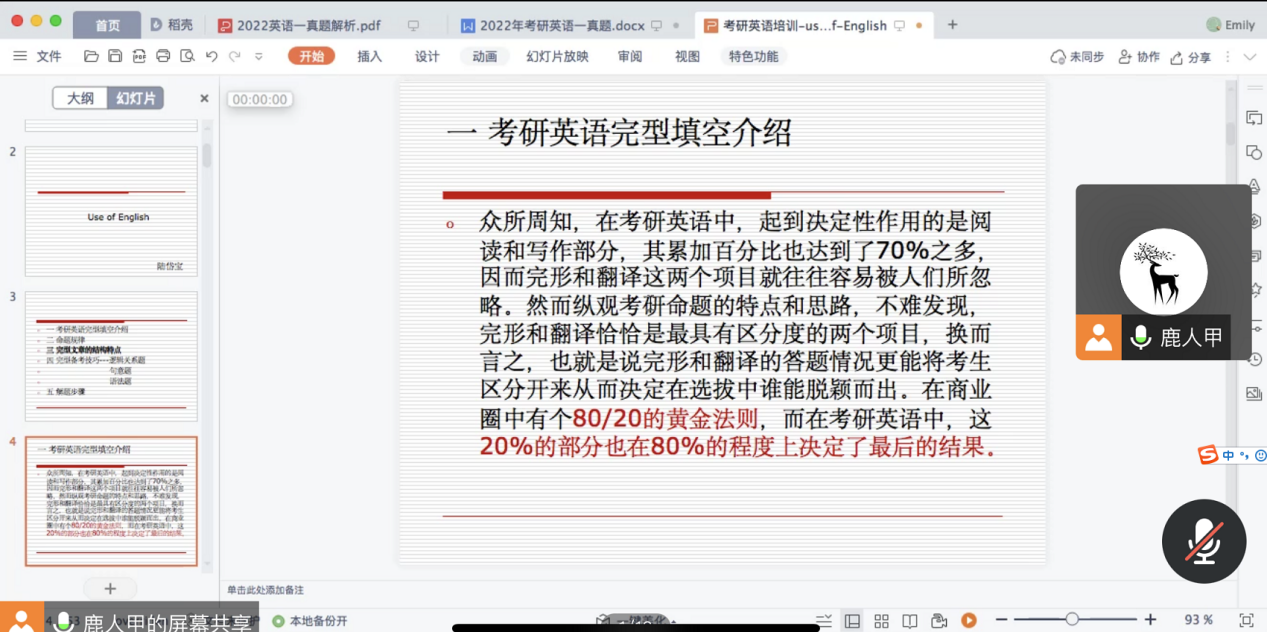Viewport: 1267px width, 632px height.
Task: Start slideshow with orange play button
Action: 968,621
